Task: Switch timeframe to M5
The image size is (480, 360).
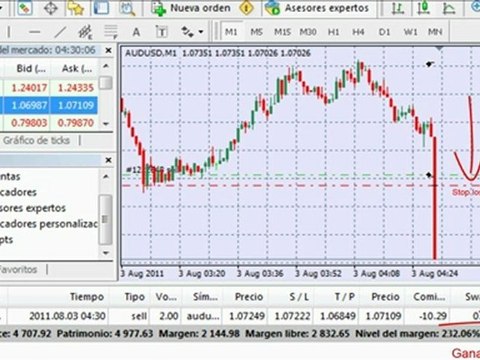Action: point(256,32)
